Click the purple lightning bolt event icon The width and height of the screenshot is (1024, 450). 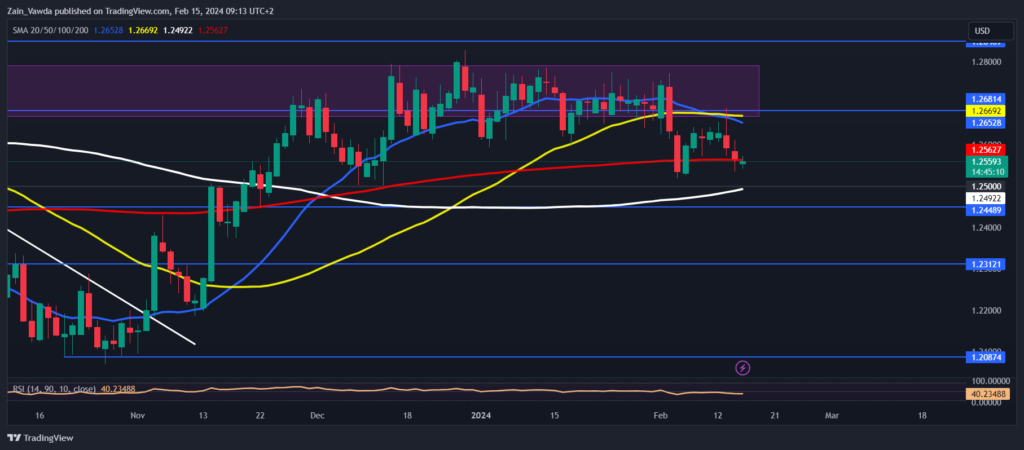click(x=742, y=369)
